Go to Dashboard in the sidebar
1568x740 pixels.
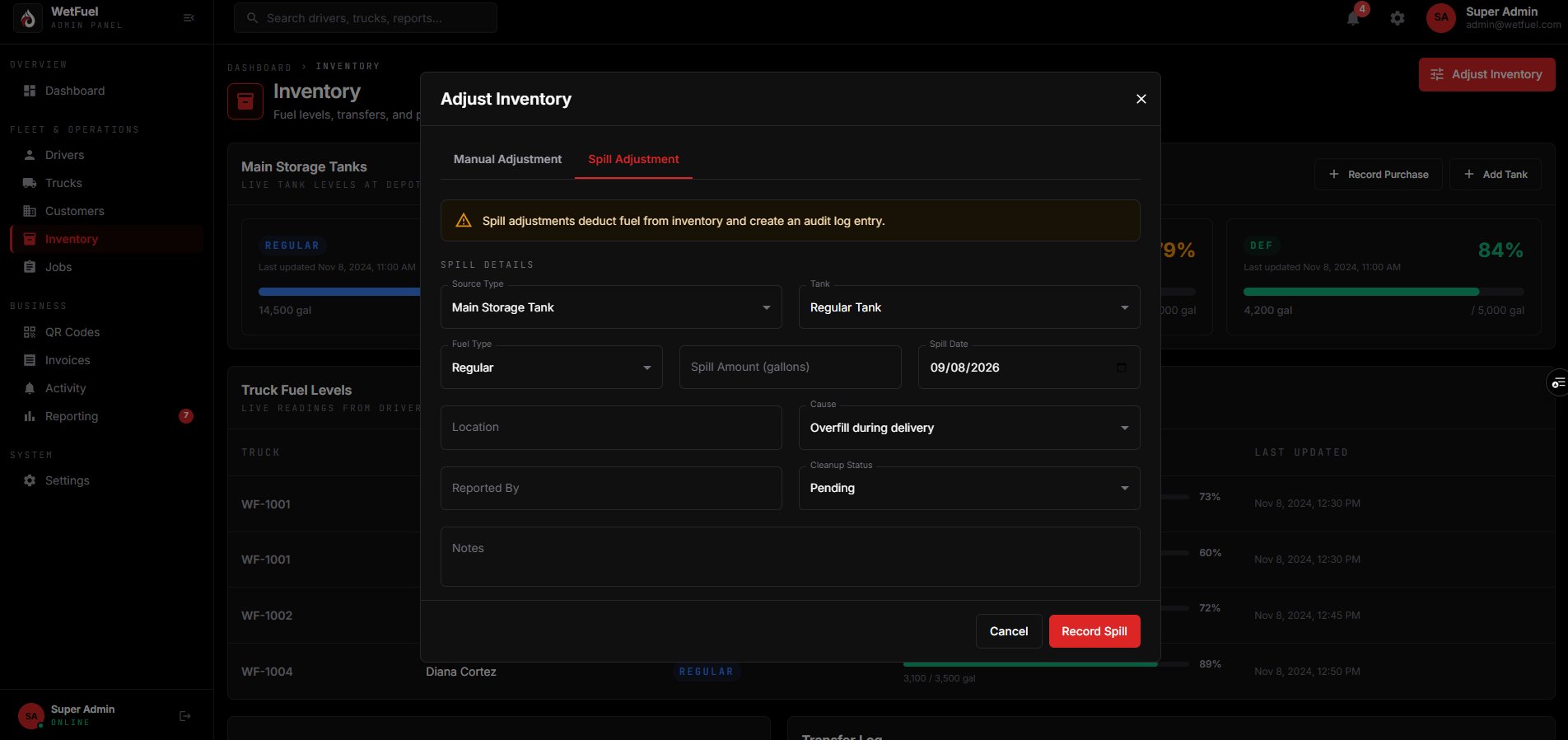tap(107, 91)
